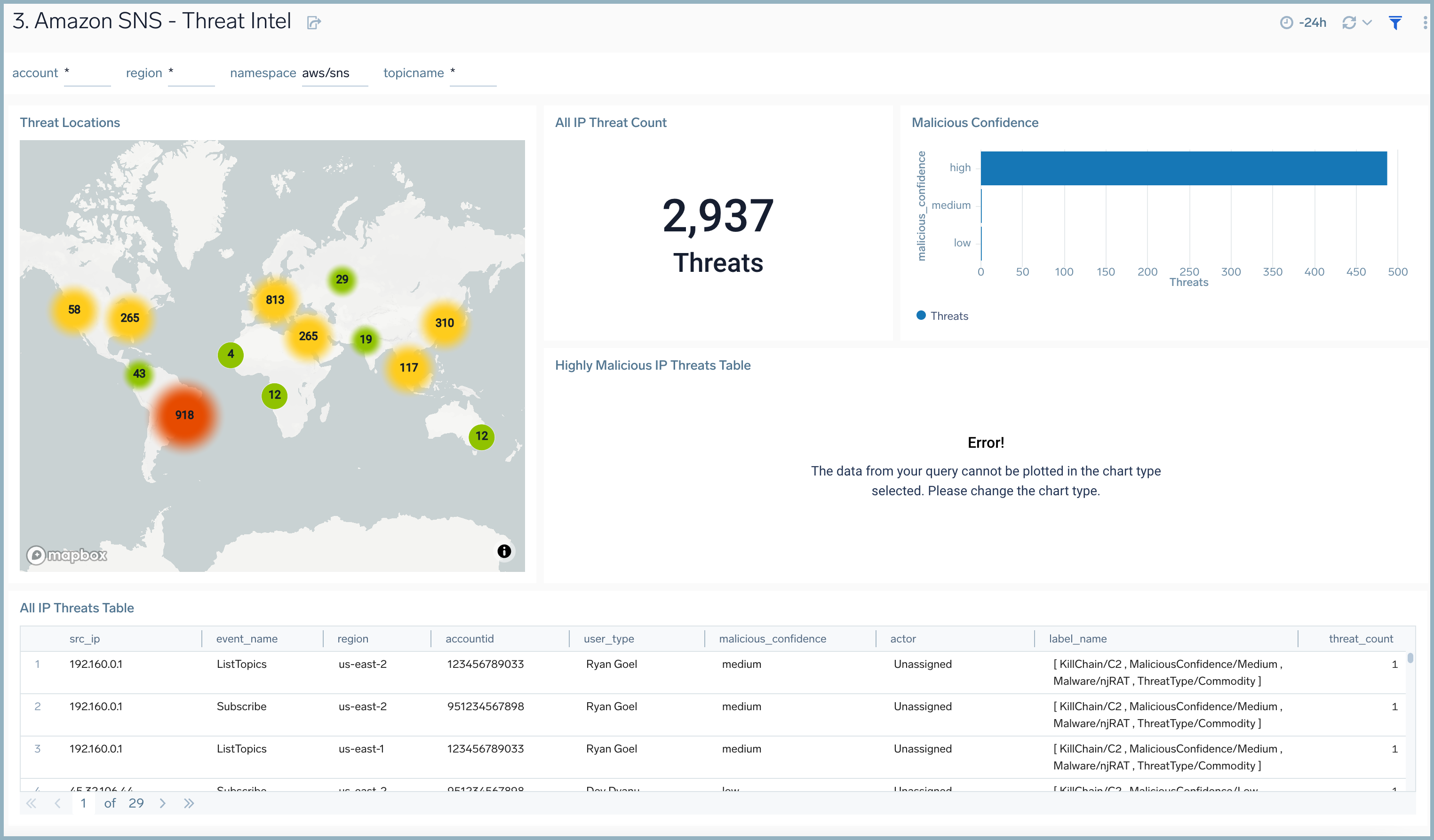Click the 918 threat cluster over South America
This screenshot has width=1434, height=840.
[x=184, y=415]
